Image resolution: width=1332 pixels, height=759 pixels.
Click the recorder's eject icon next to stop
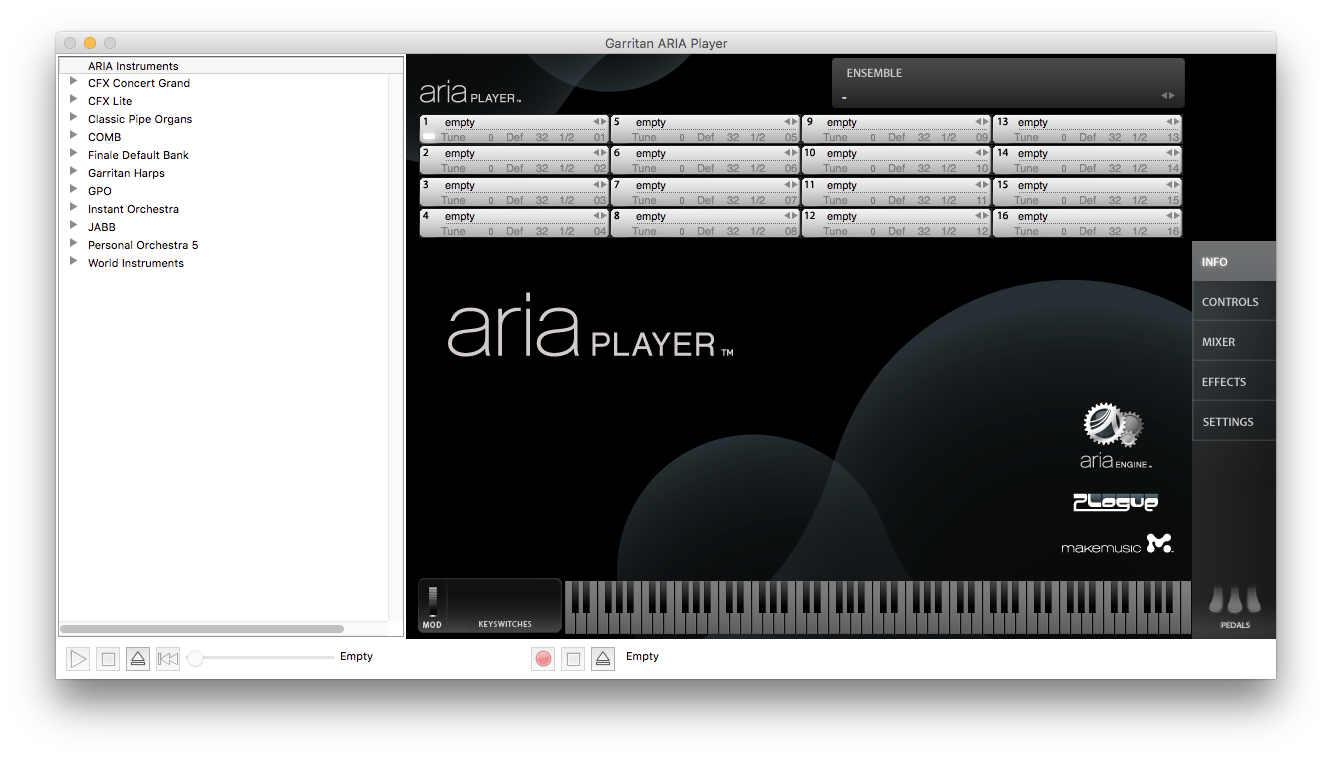coord(602,659)
